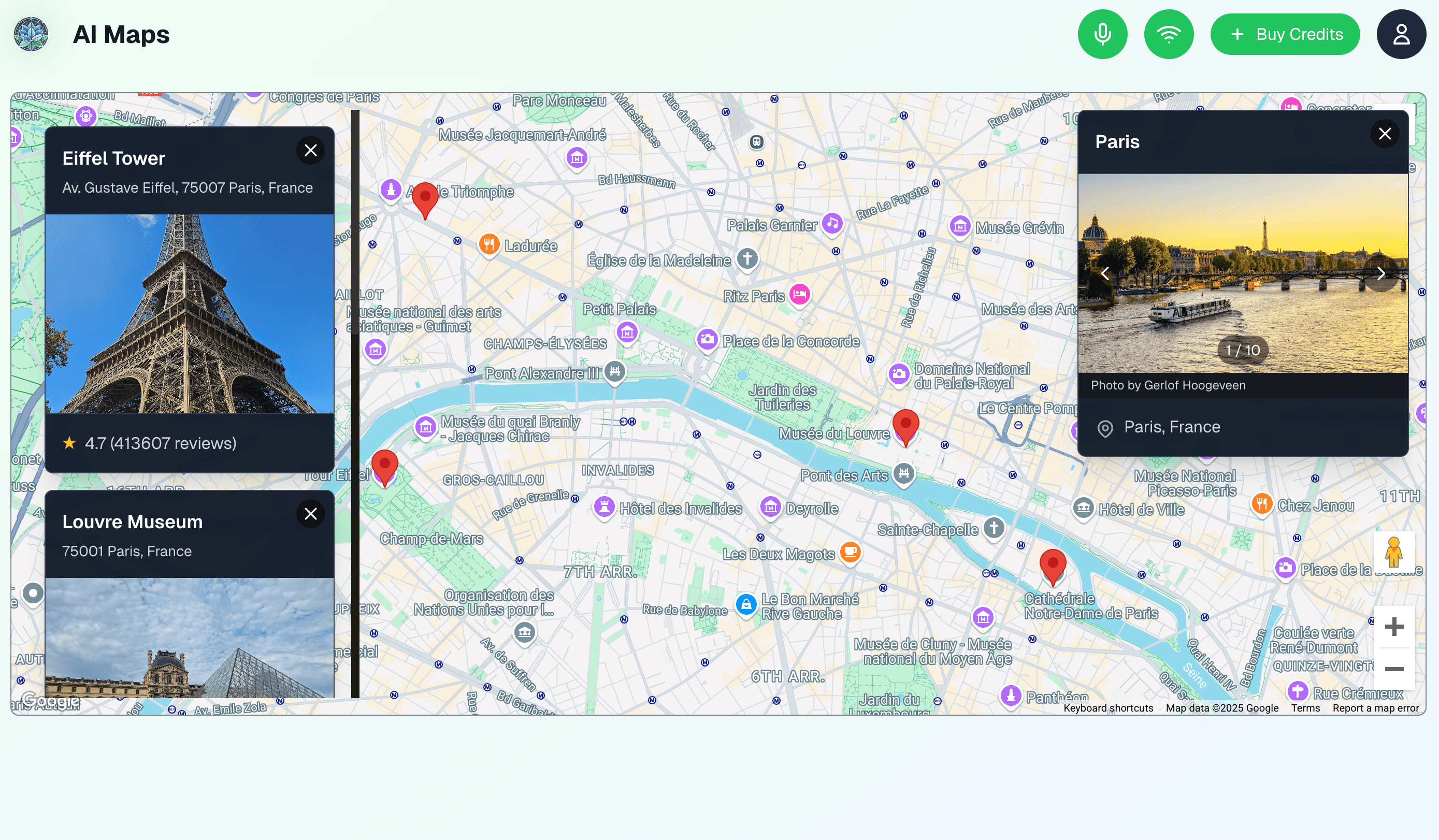Select Musée Jacquemart-André marker

(577, 157)
